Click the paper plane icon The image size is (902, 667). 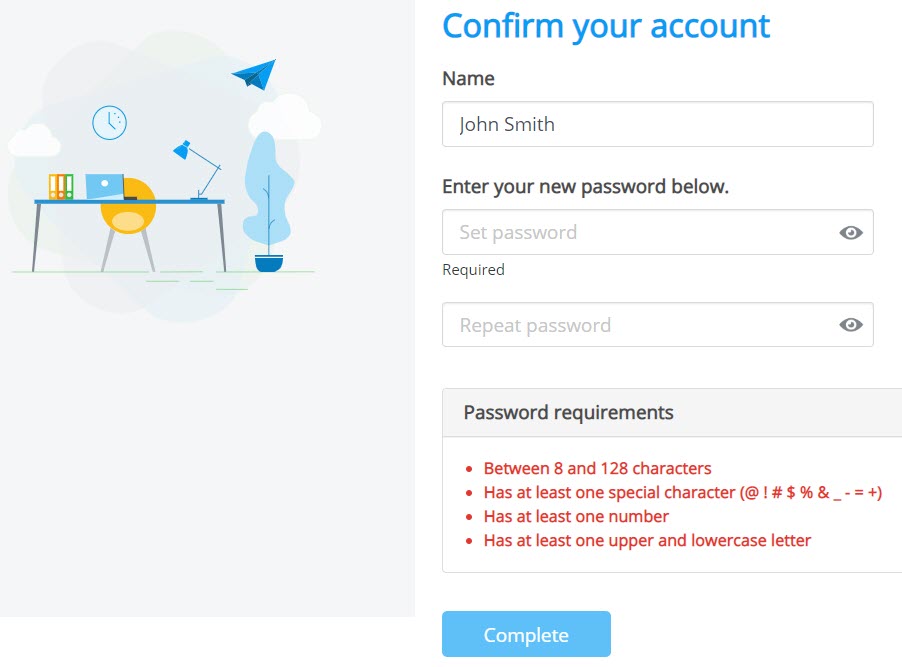(255, 74)
